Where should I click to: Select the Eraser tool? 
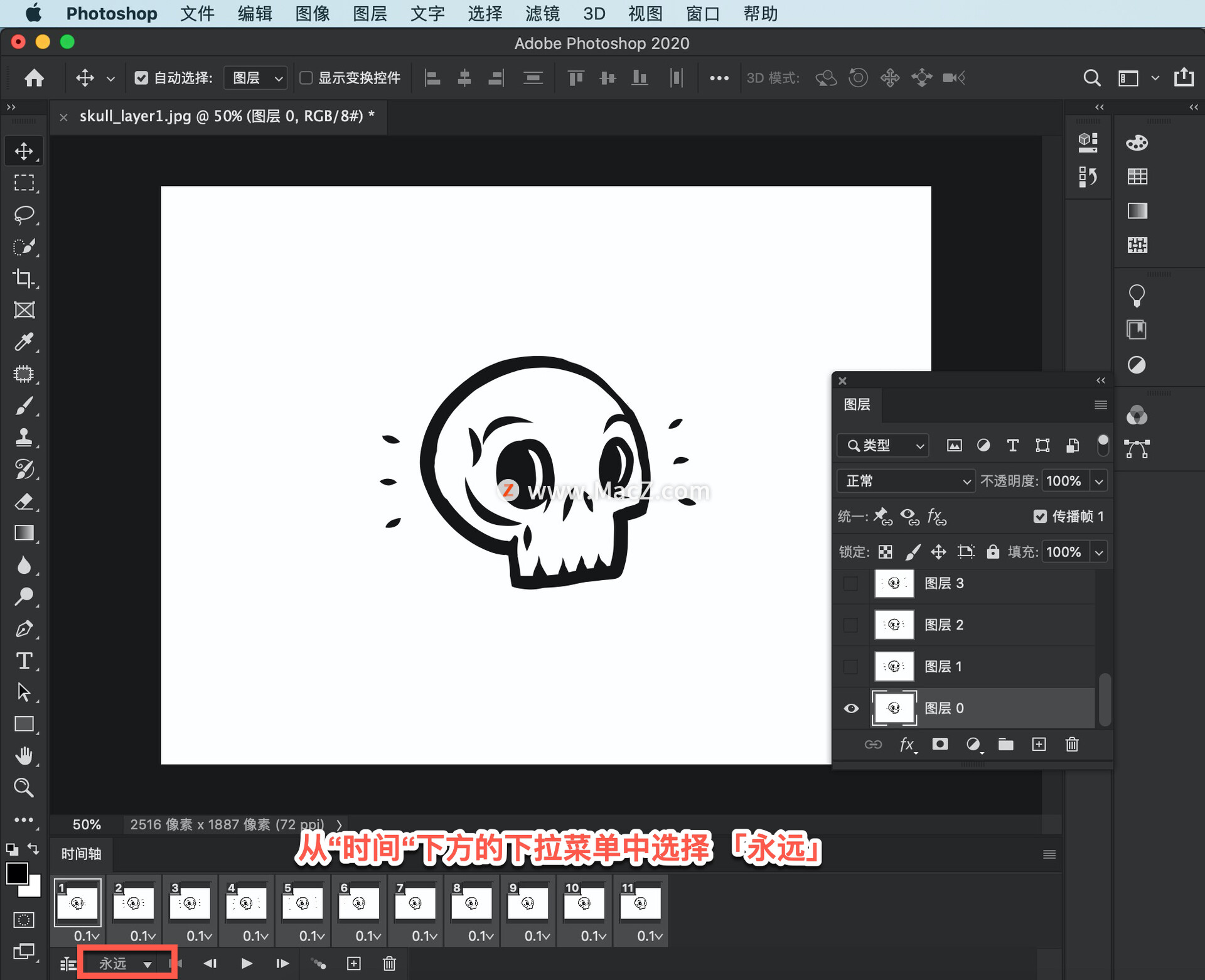pos(24,502)
